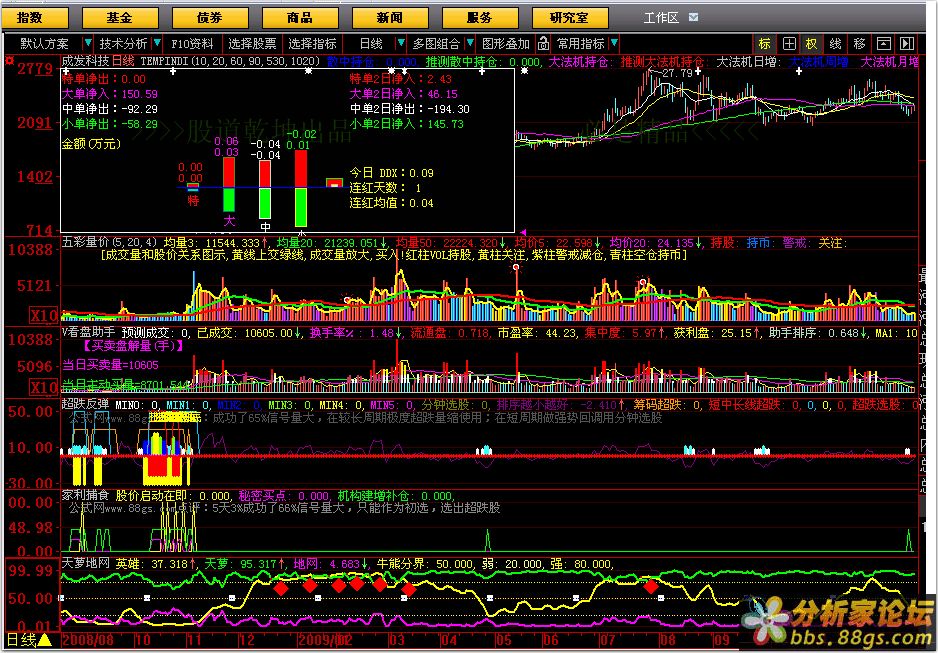Click the 特单2日净入：2.43 value

click(401, 79)
